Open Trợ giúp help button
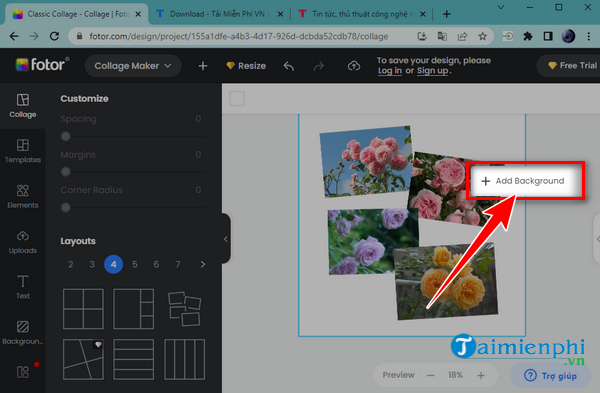600x393 pixels. point(550,375)
